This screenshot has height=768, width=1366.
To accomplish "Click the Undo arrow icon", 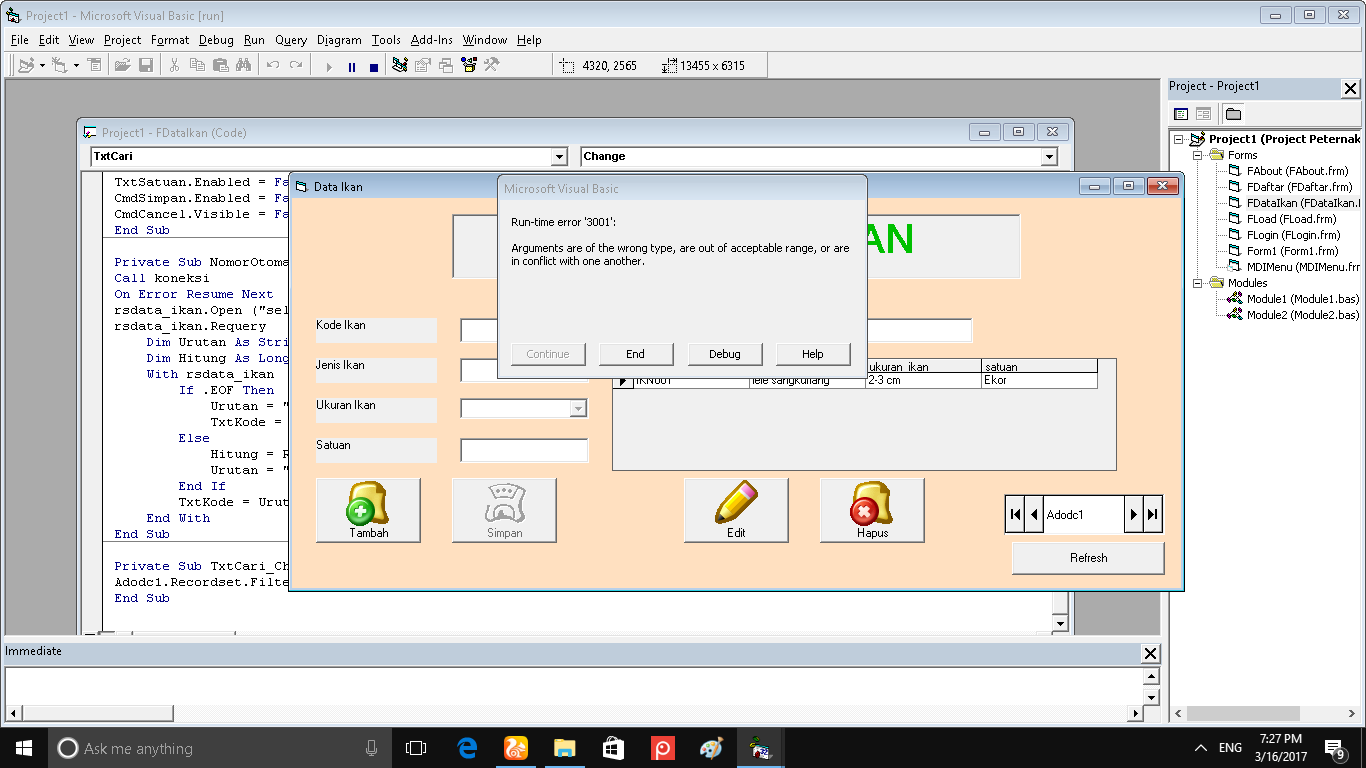I will click(x=273, y=66).
